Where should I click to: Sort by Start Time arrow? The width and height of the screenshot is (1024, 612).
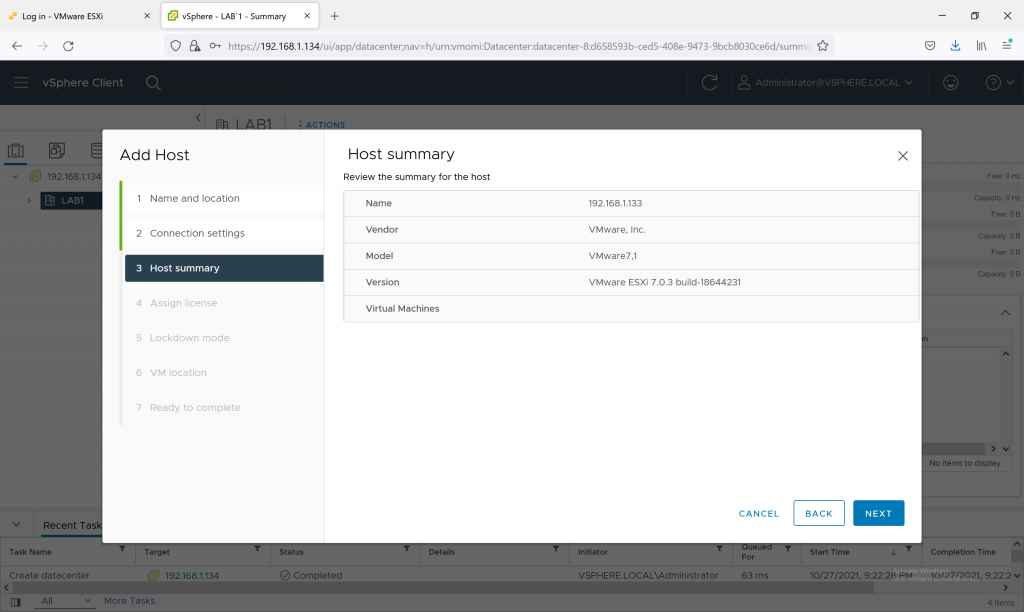pyautogui.click(x=893, y=552)
